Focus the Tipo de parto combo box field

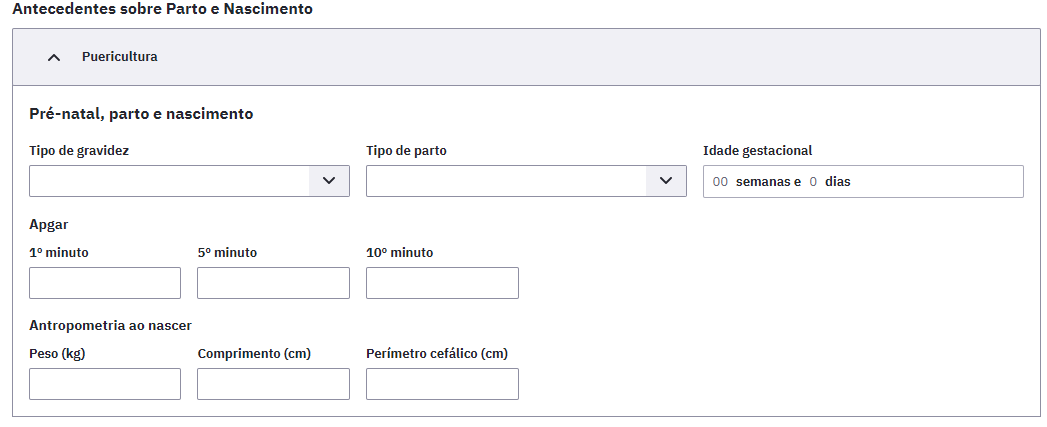(526, 181)
